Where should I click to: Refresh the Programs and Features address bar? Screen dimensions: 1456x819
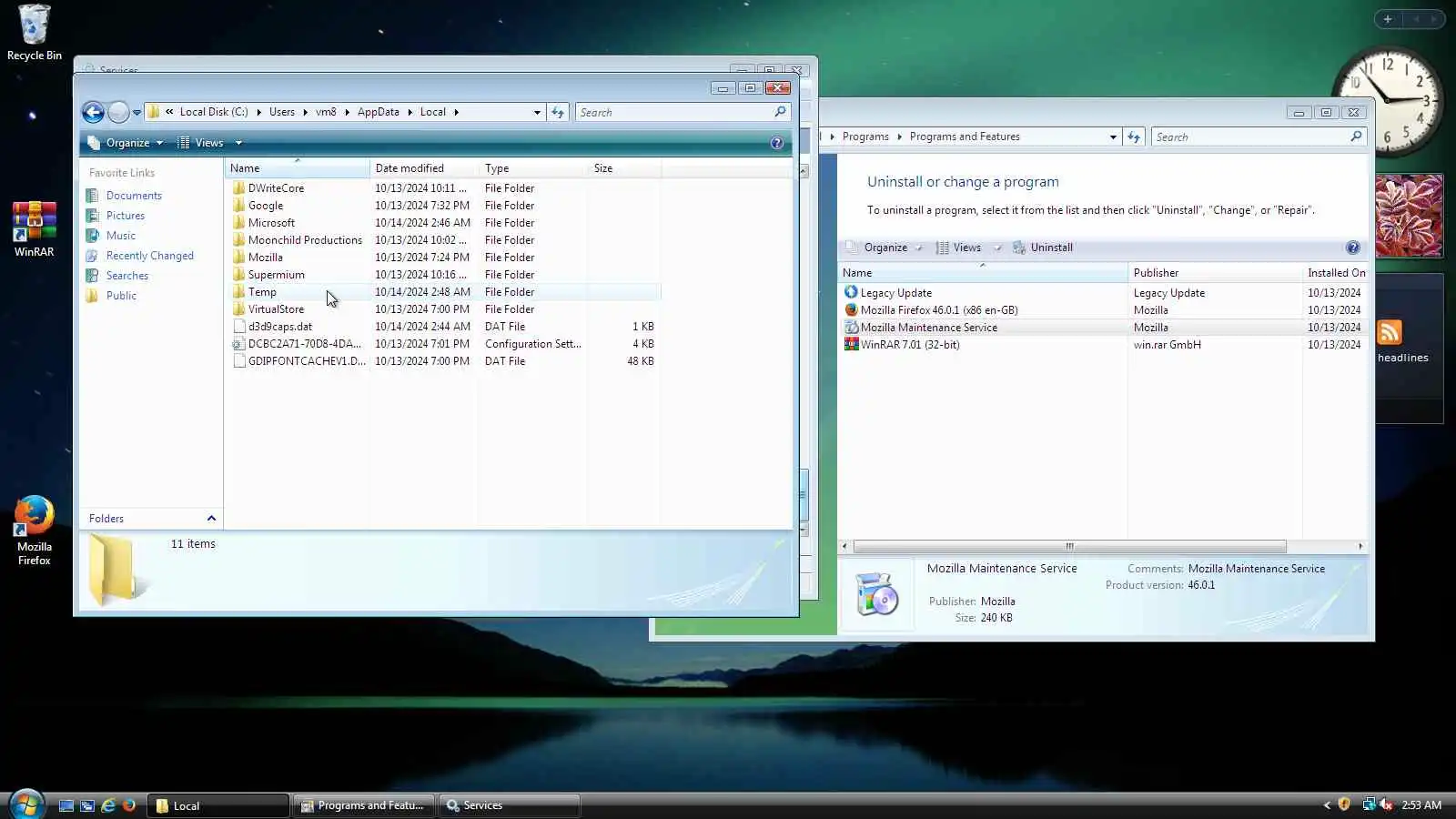1134,136
